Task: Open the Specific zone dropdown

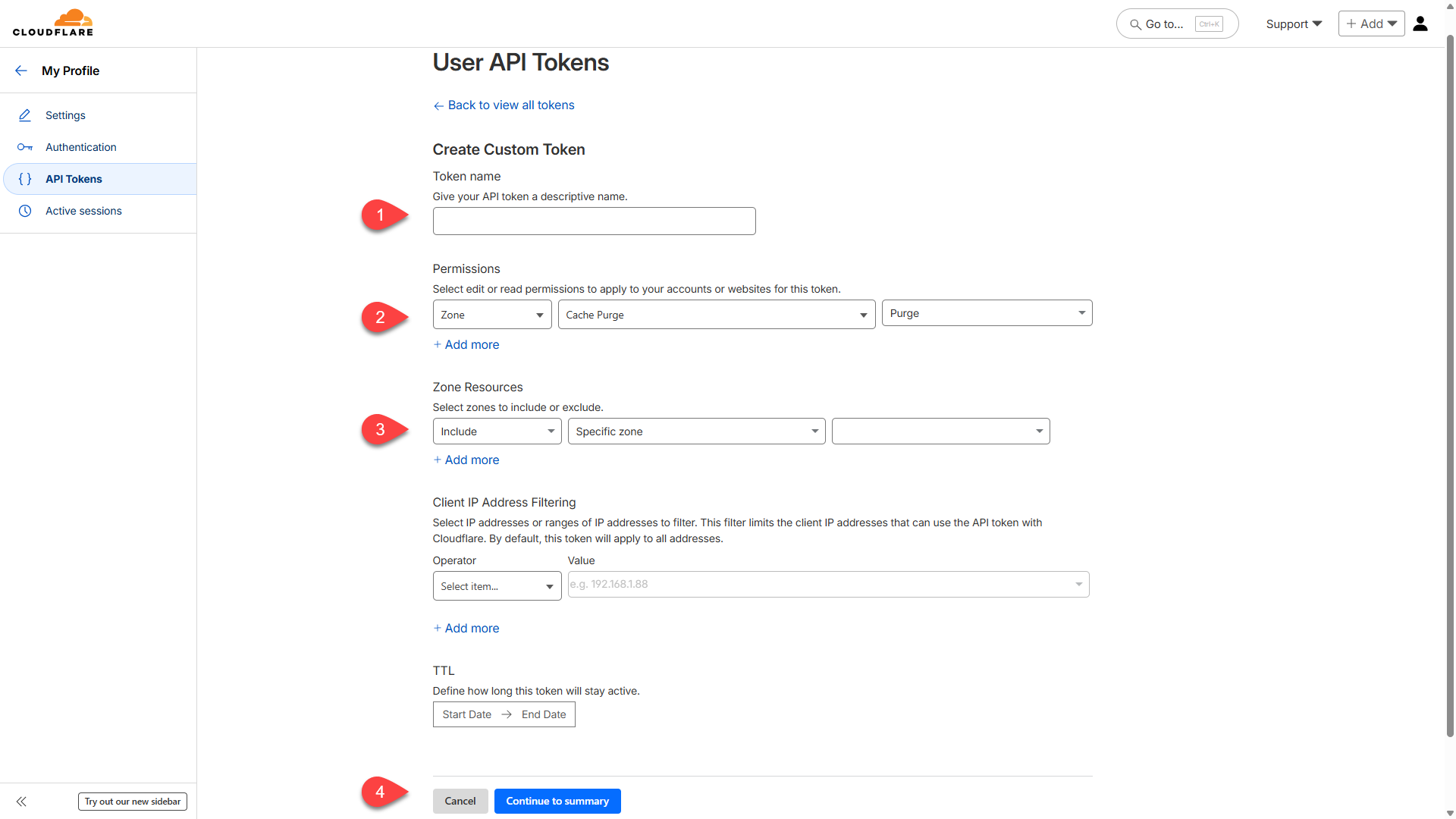Action: pos(696,431)
